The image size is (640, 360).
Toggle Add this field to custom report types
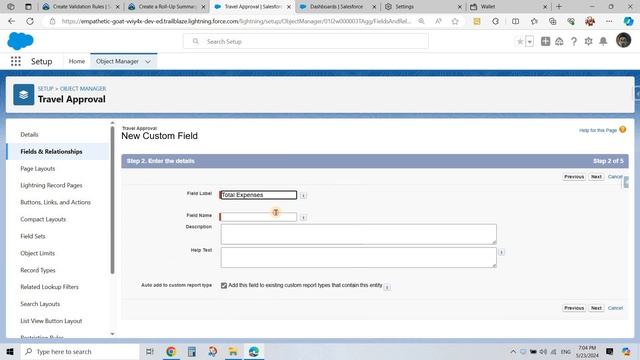point(224,286)
